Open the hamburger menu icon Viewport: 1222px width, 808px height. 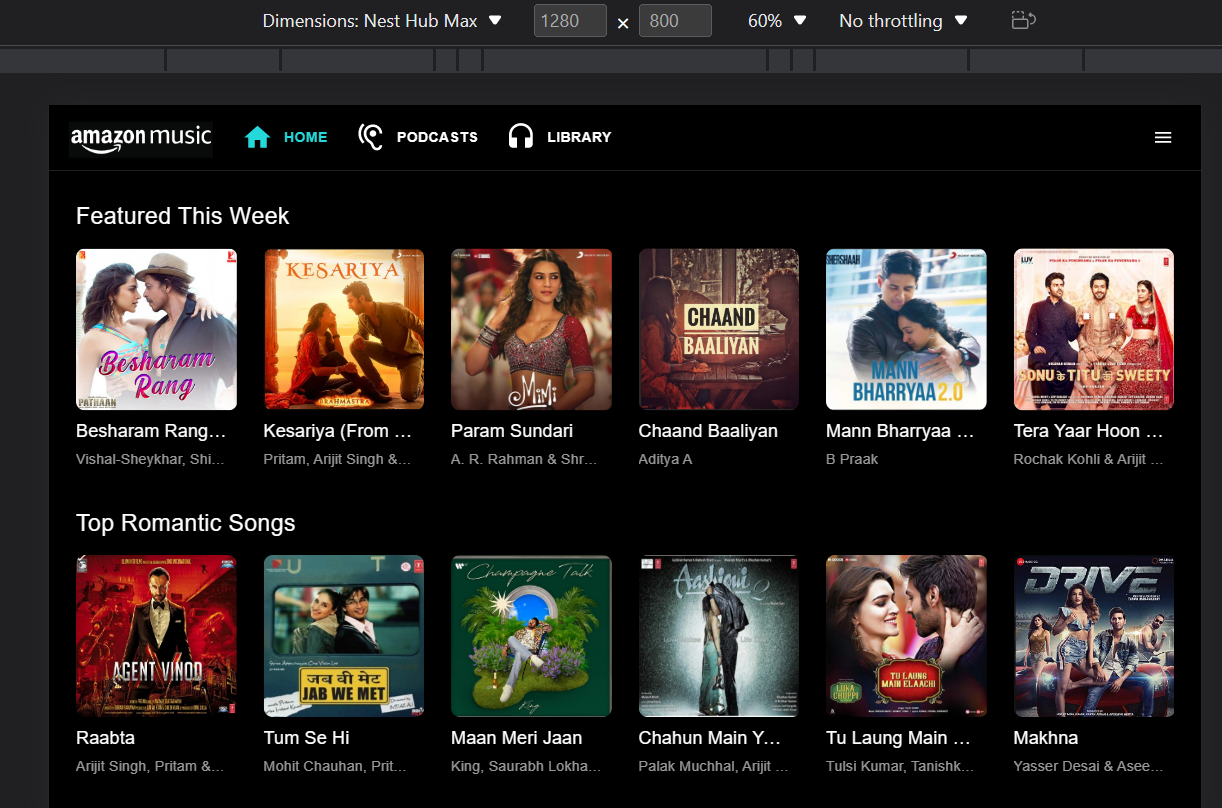[x=1163, y=138]
